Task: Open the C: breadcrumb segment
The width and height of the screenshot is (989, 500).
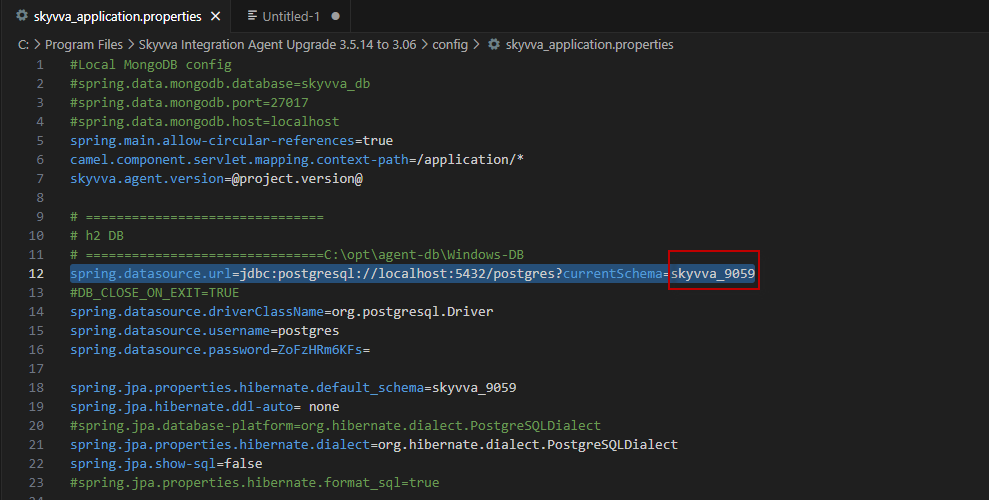Action: coord(24,45)
